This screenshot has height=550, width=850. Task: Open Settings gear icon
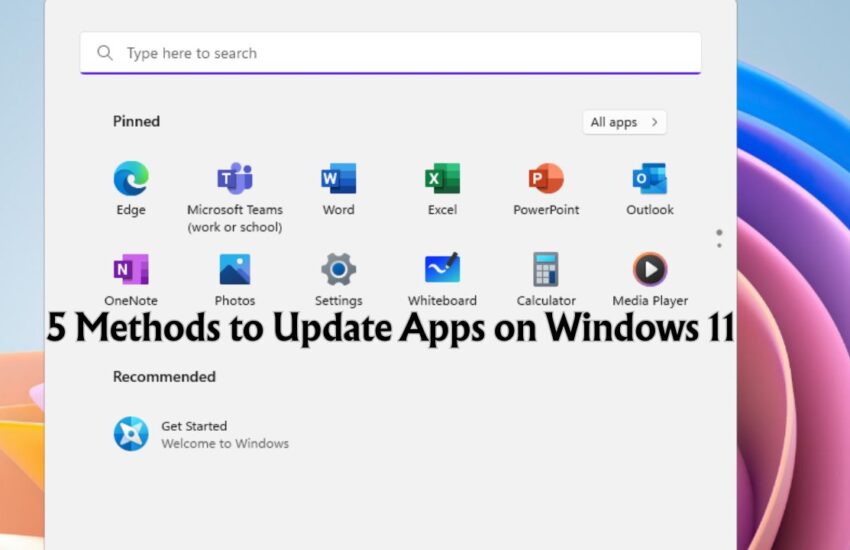point(338,269)
